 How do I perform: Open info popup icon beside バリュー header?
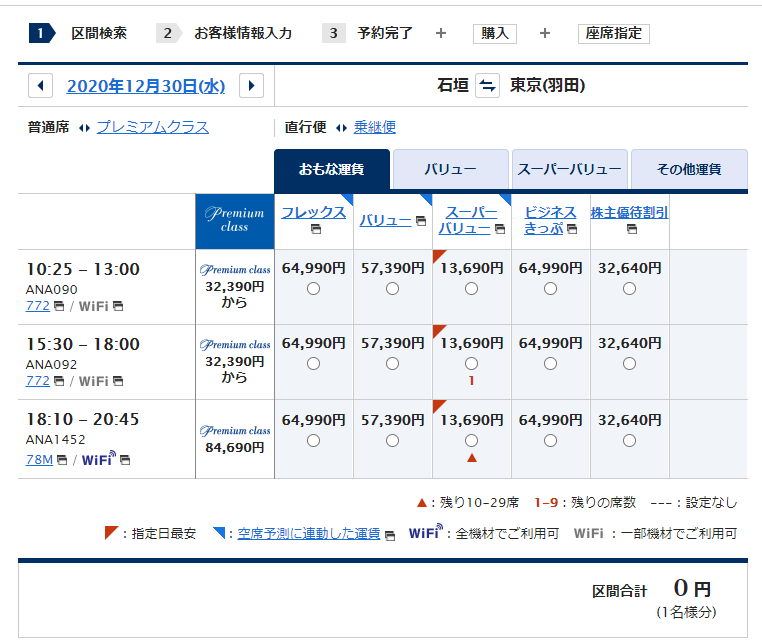click(421, 221)
